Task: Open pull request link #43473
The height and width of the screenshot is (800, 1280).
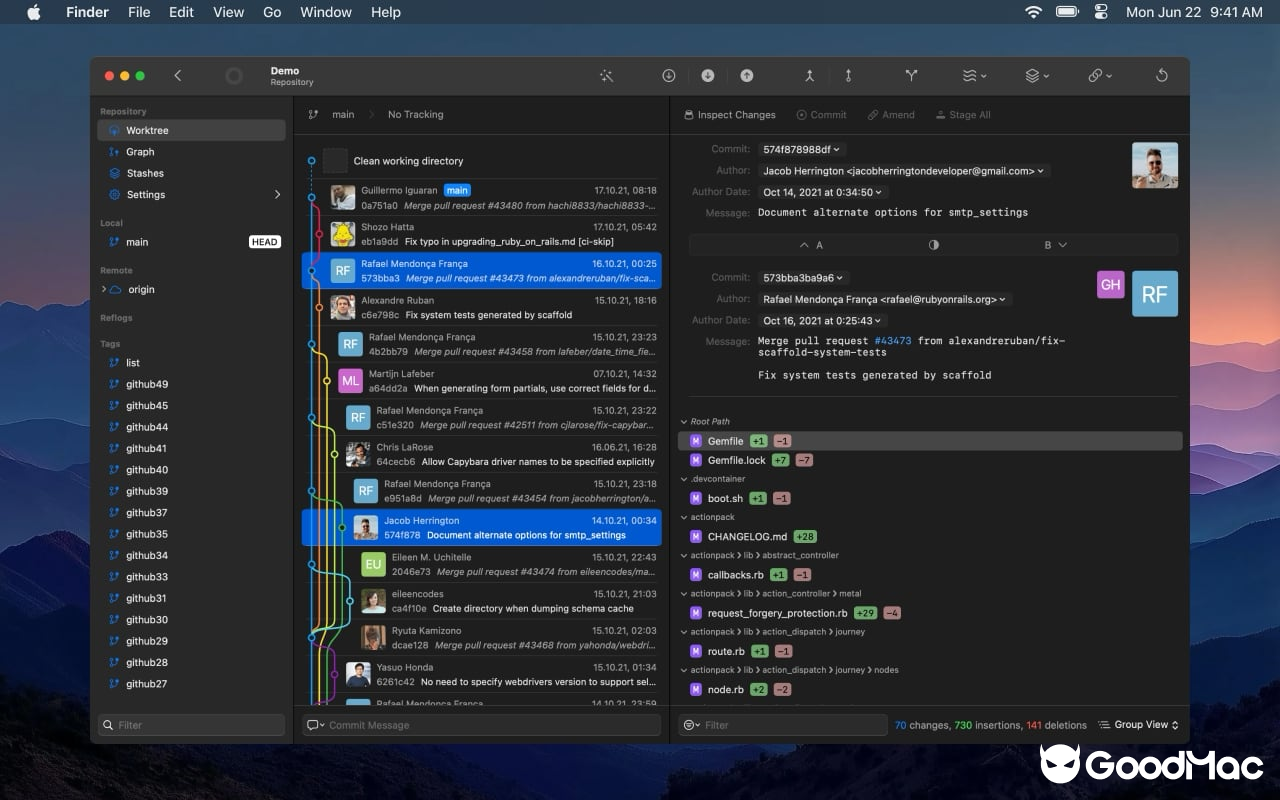Action: [x=893, y=341]
